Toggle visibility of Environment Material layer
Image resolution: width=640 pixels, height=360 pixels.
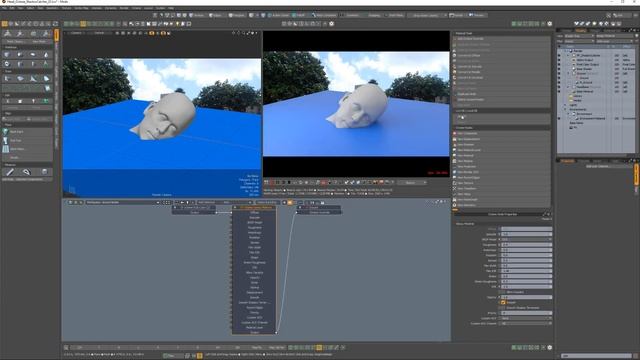(559, 118)
